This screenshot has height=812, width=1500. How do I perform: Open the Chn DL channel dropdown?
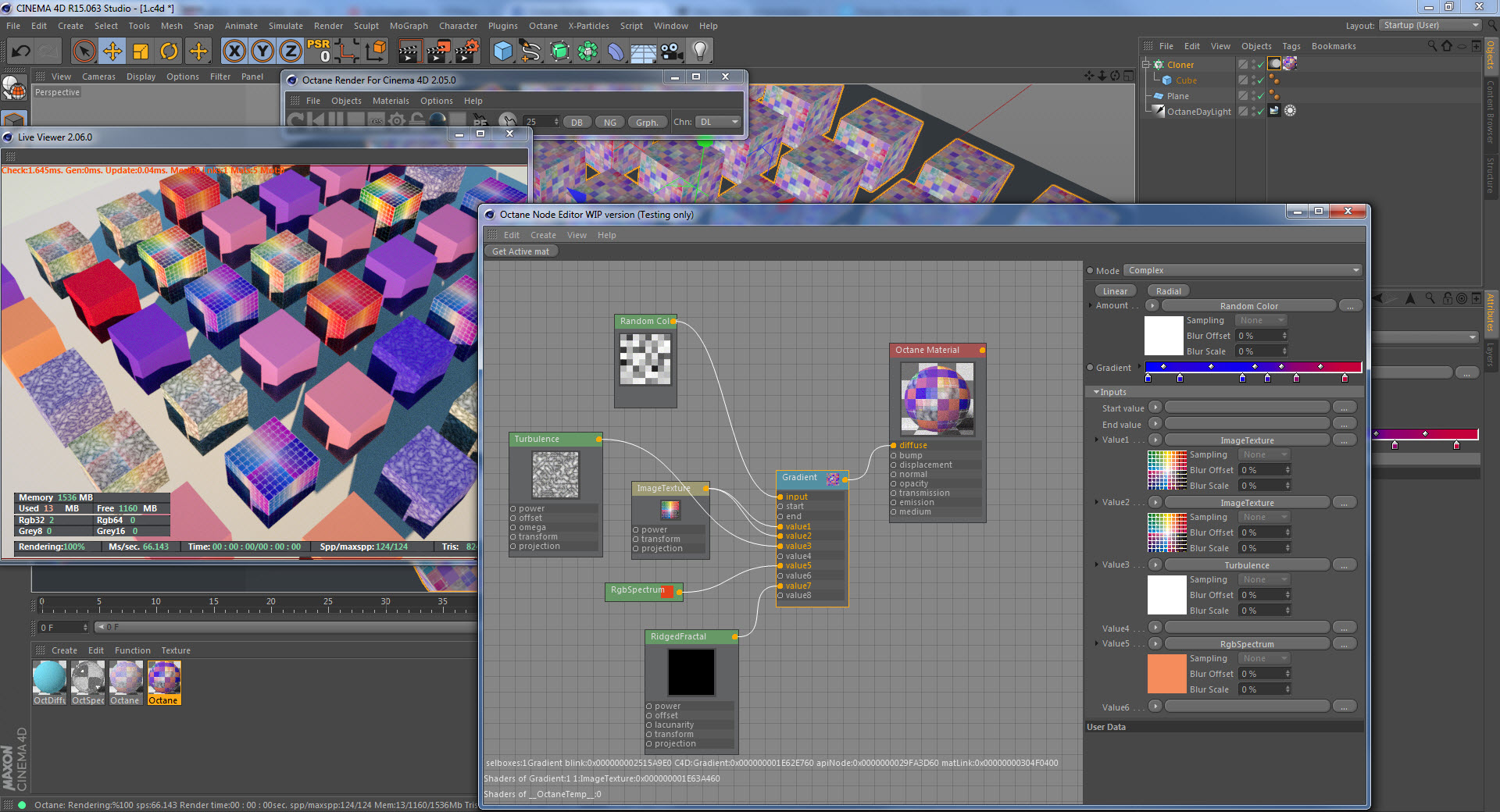click(x=719, y=122)
